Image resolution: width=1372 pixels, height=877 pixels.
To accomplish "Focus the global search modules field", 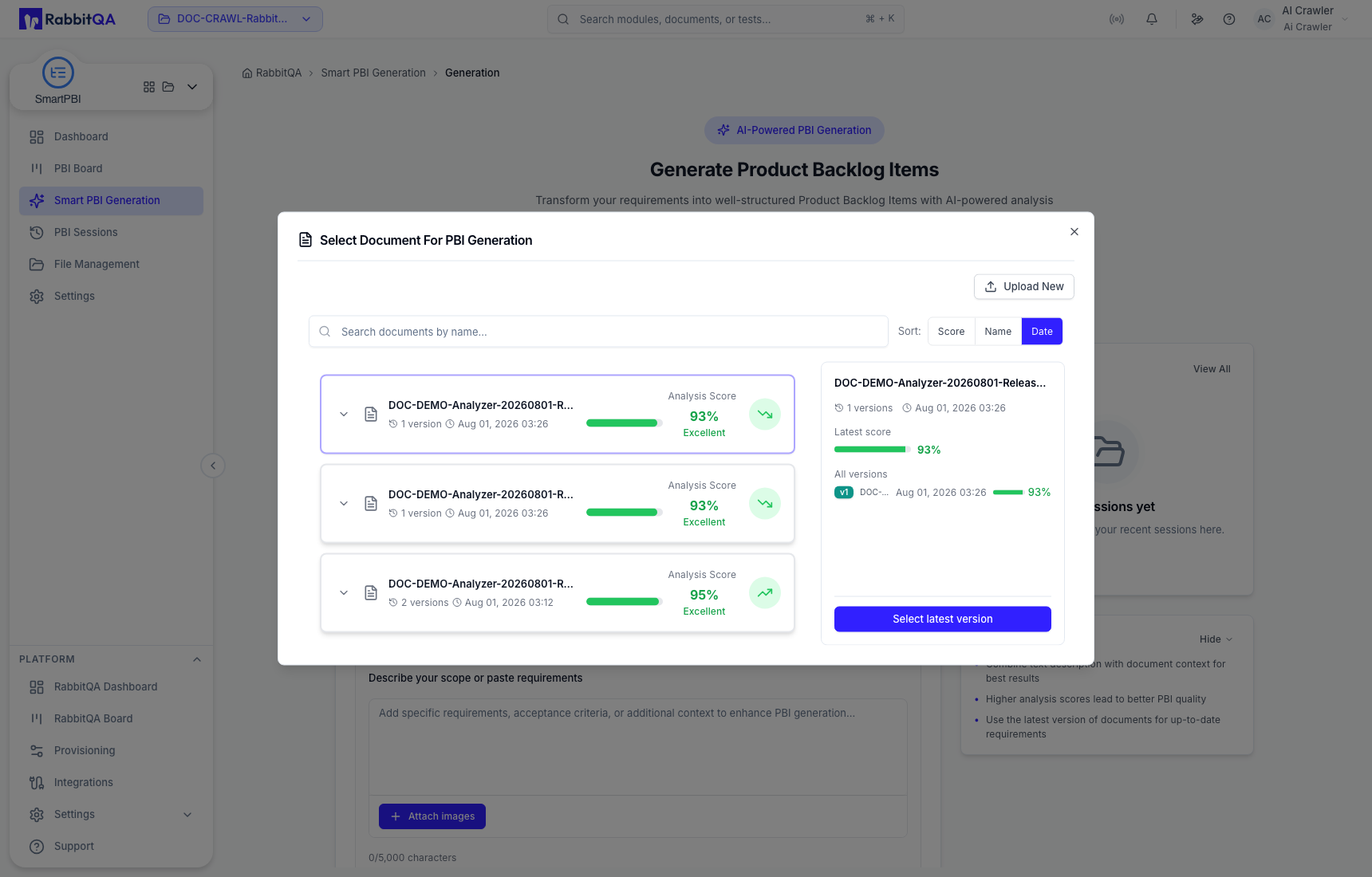I will point(726,19).
